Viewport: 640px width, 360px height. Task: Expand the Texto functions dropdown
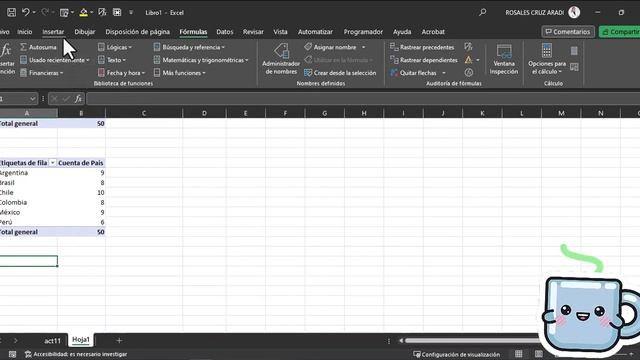tap(112, 60)
